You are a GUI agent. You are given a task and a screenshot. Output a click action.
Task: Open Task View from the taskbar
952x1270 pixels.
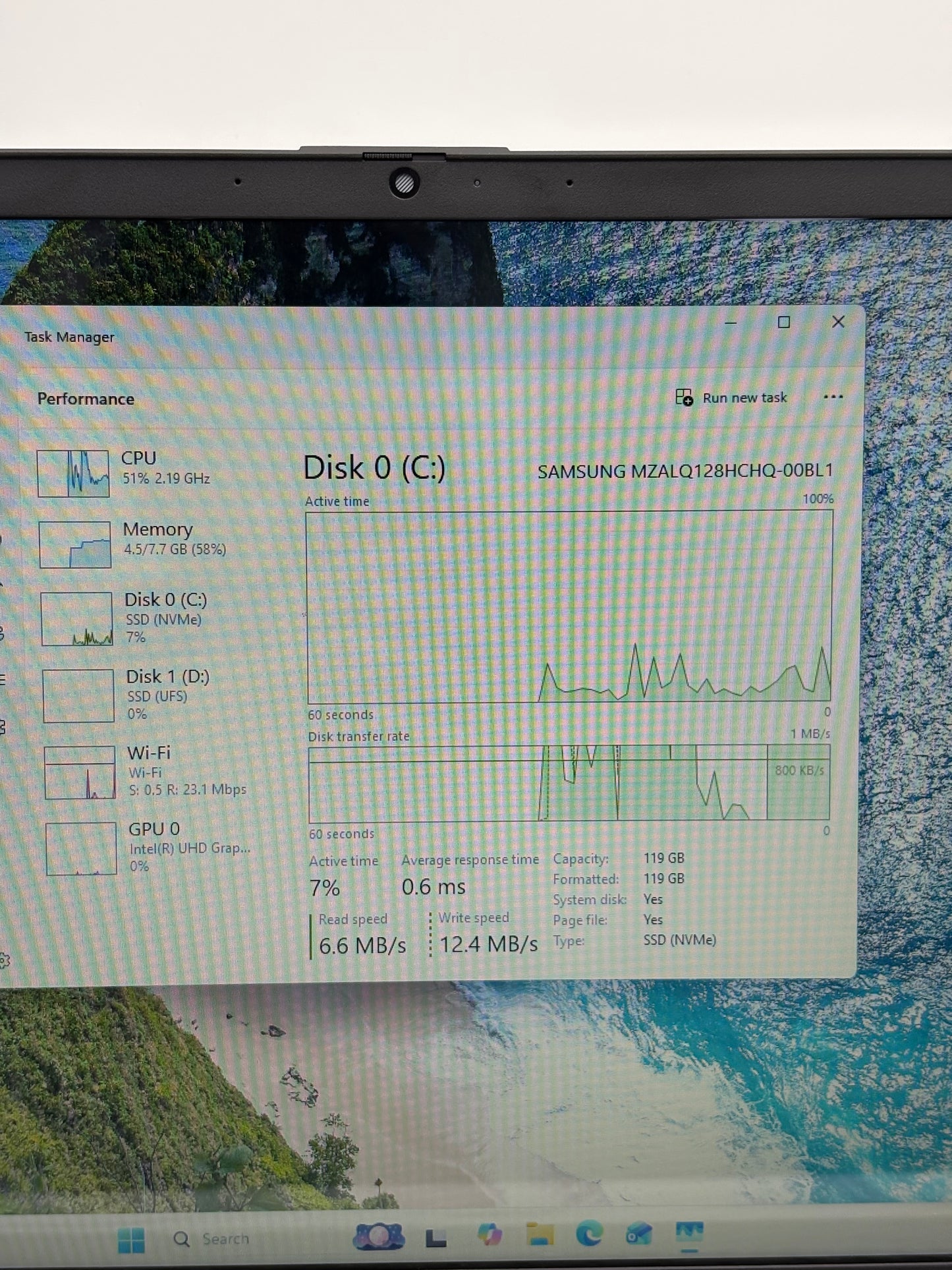(x=435, y=1239)
